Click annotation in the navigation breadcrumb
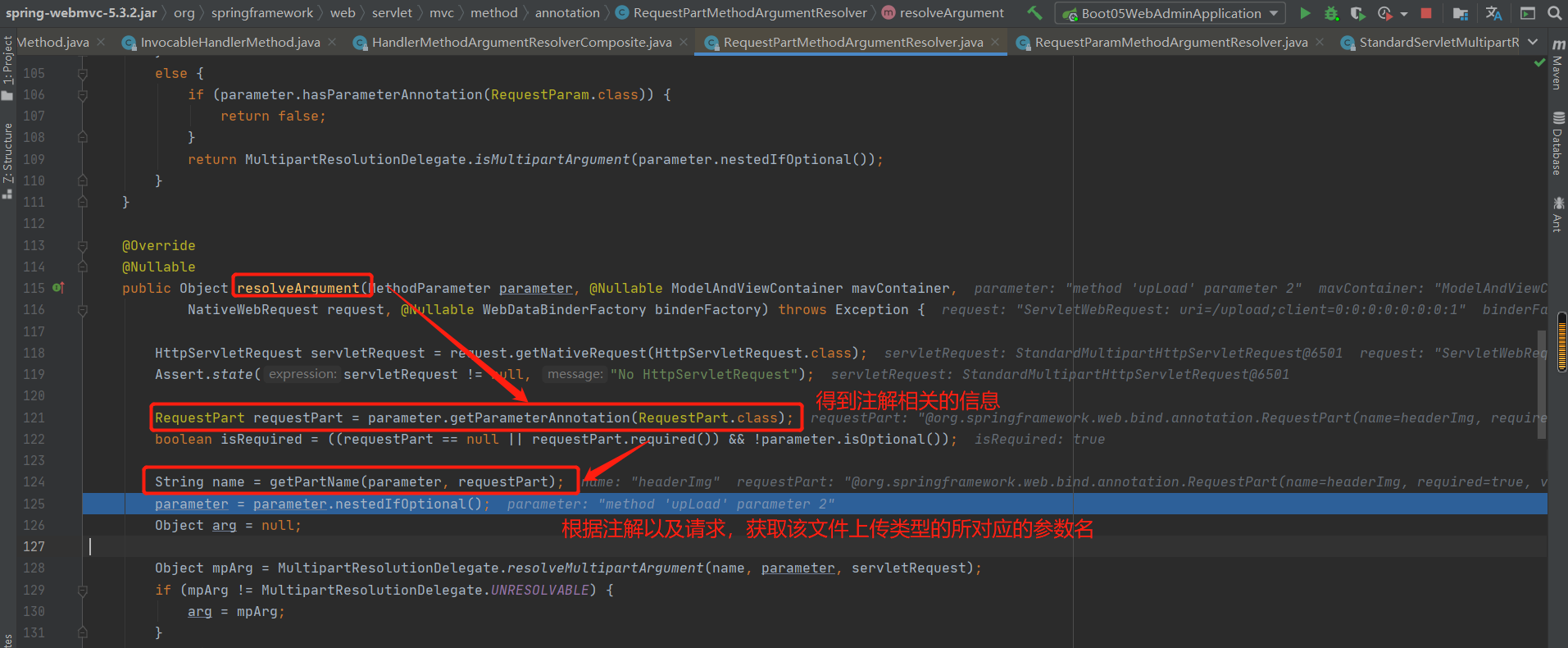This screenshot has width=1568, height=648. tap(567, 13)
